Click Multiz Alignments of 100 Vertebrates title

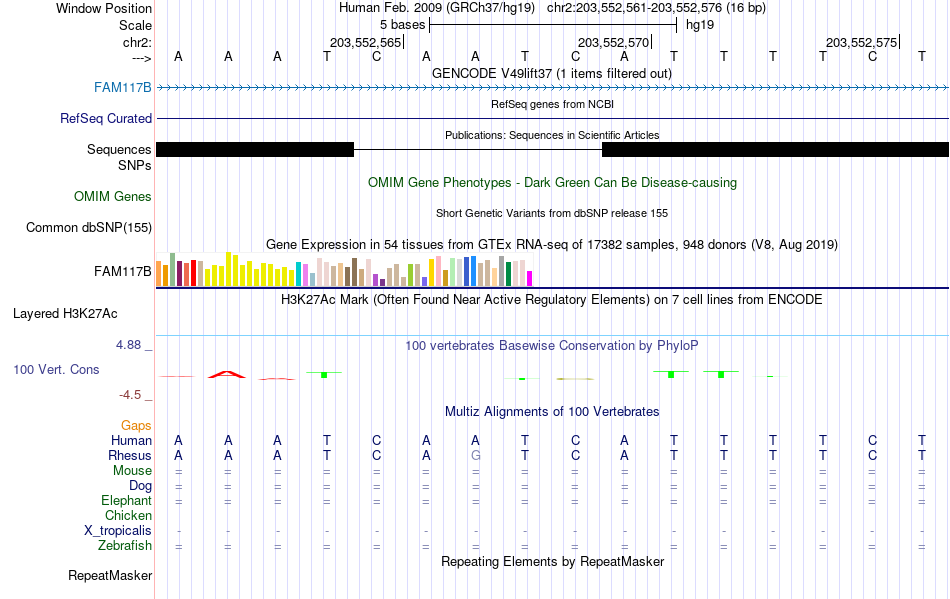point(552,412)
